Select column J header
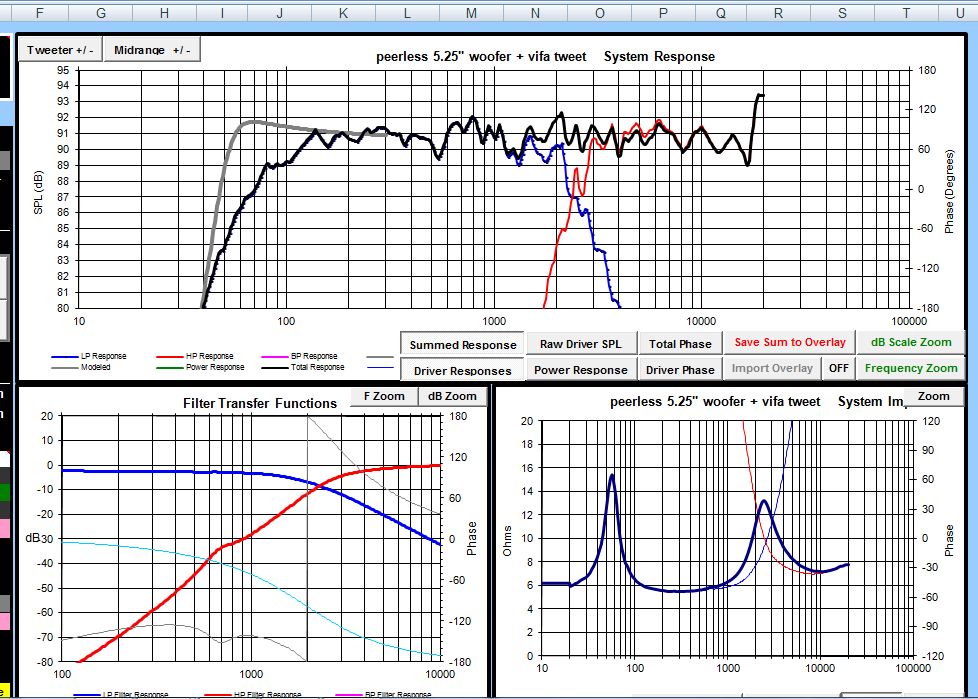This screenshot has height=699, width=978. (279, 12)
